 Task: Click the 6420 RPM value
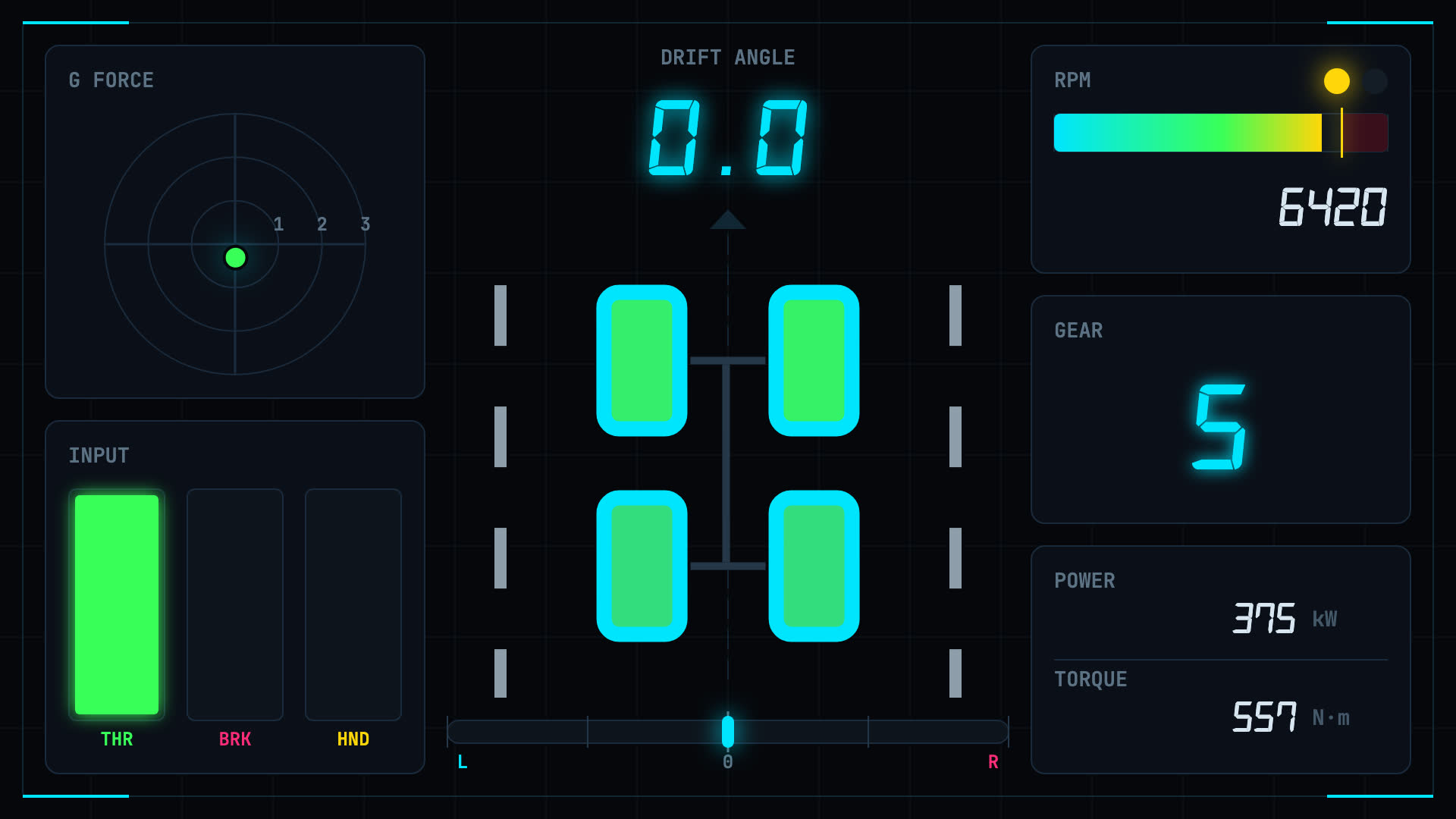[x=1333, y=207]
